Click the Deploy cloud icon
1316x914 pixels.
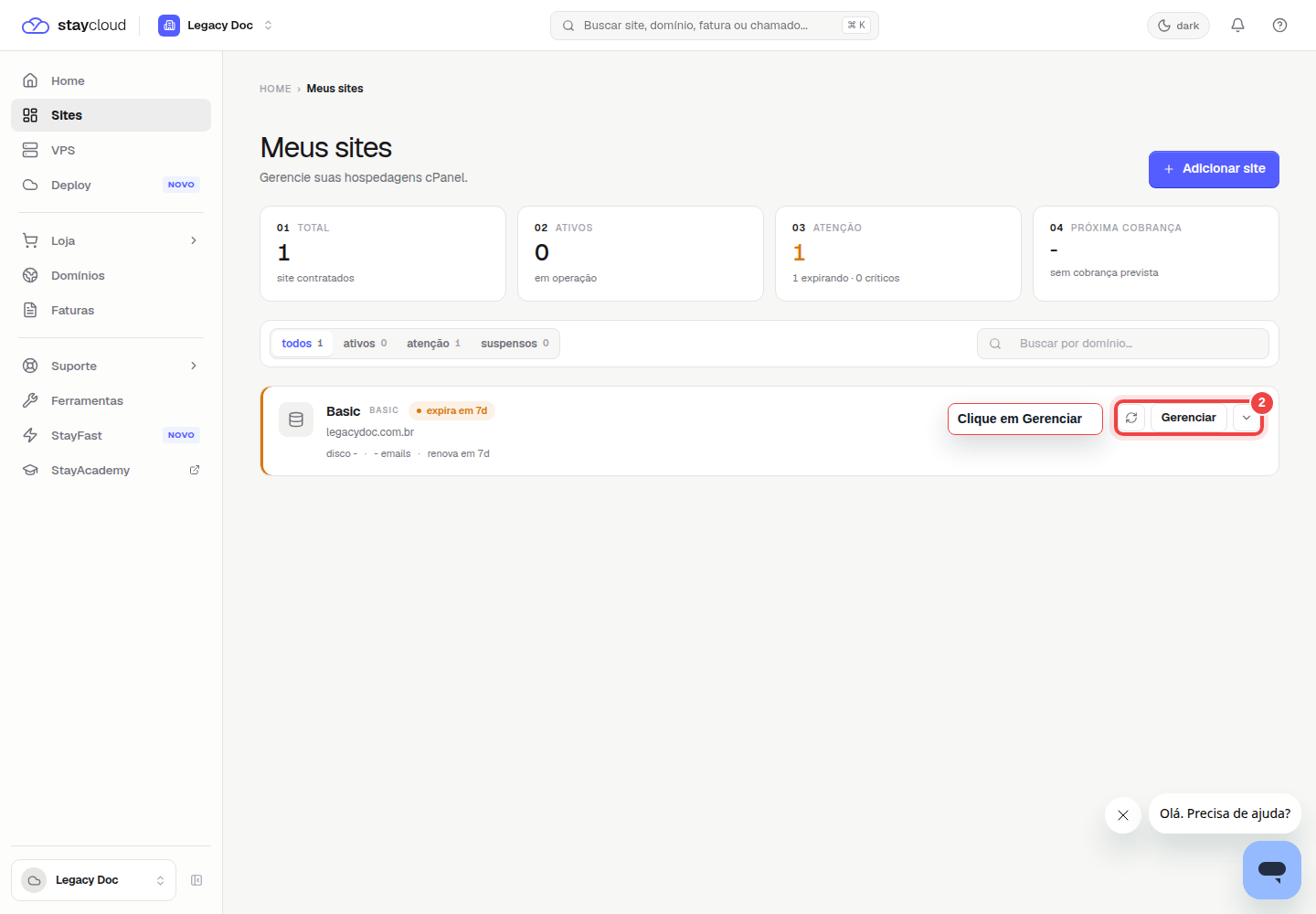point(30,185)
